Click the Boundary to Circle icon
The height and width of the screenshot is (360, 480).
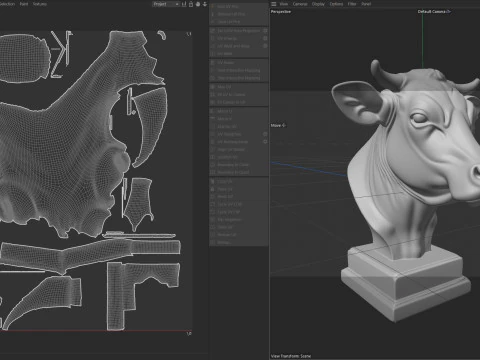point(213,165)
